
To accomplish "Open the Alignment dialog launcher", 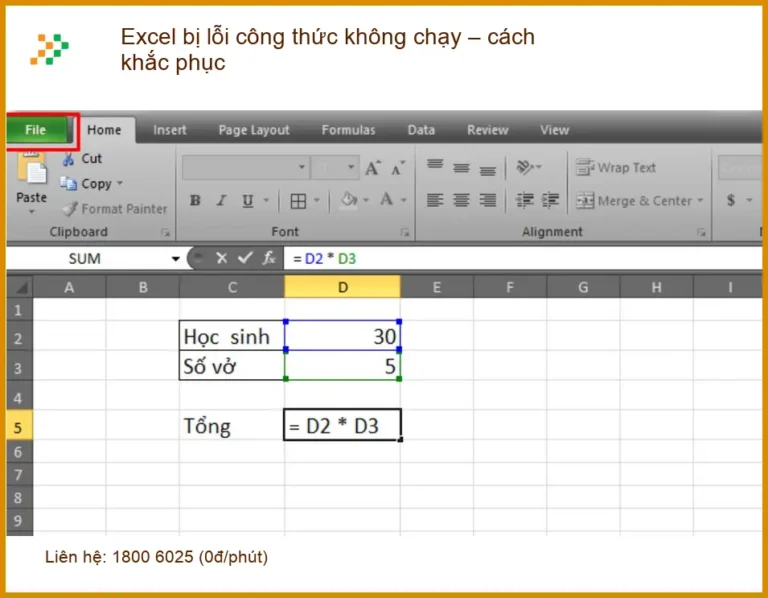I will [701, 233].
